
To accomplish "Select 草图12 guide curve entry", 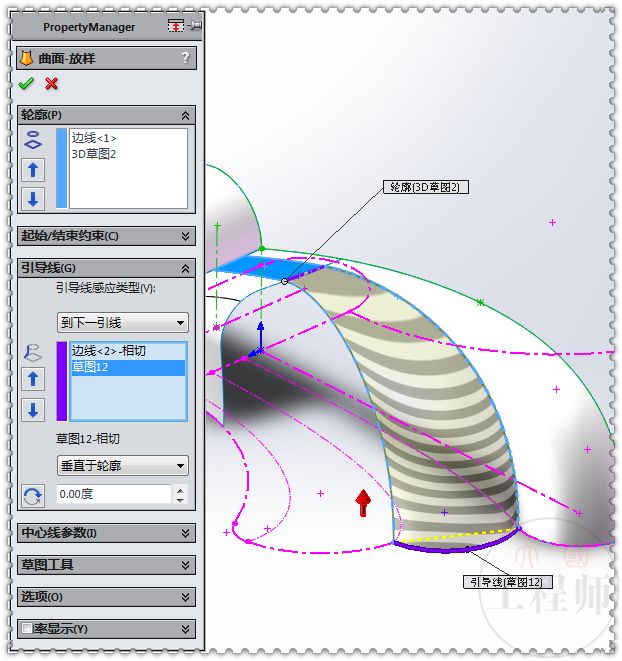I will 128,367.
